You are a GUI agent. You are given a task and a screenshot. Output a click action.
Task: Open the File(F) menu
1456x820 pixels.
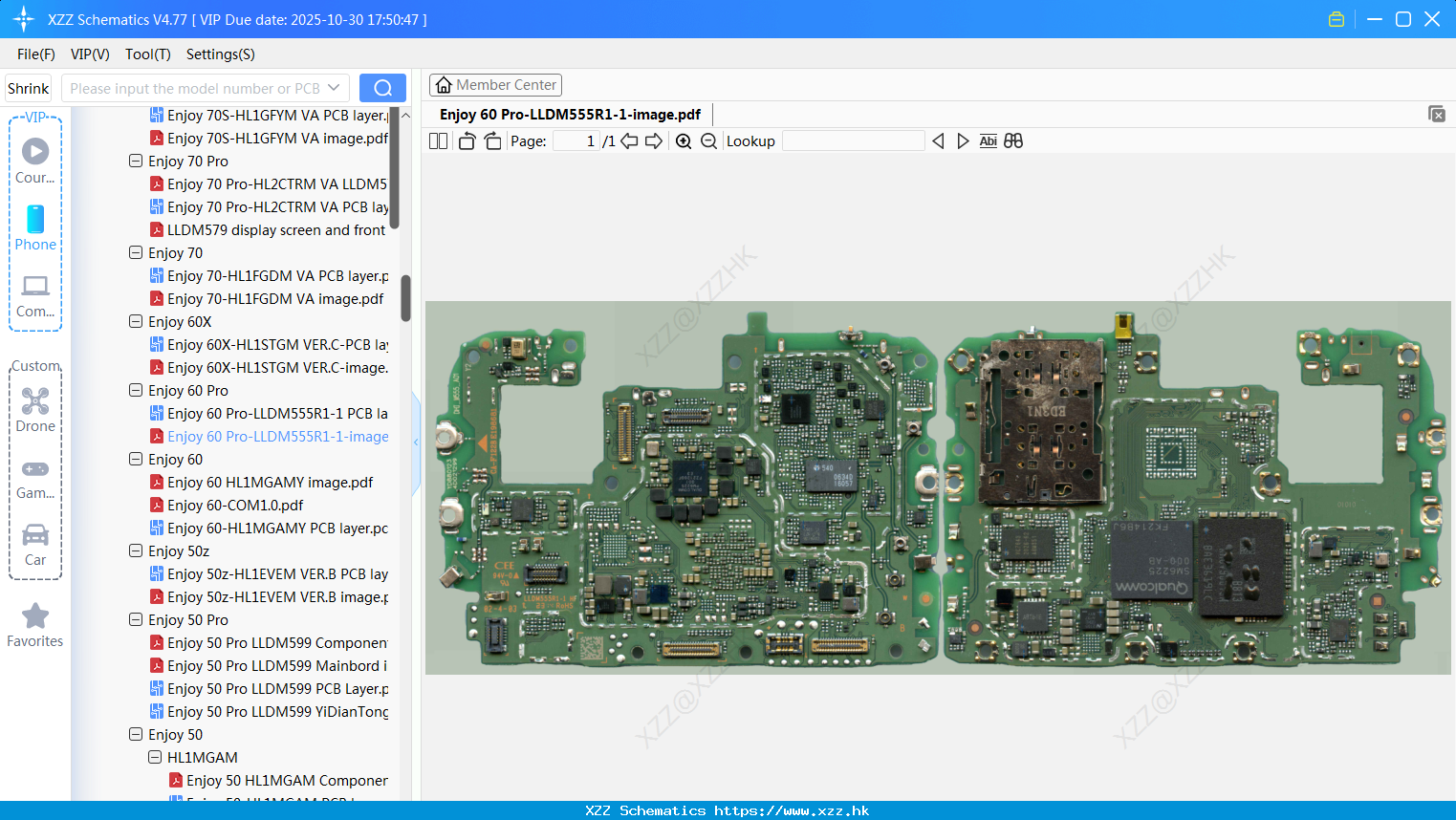coord(36,54)
